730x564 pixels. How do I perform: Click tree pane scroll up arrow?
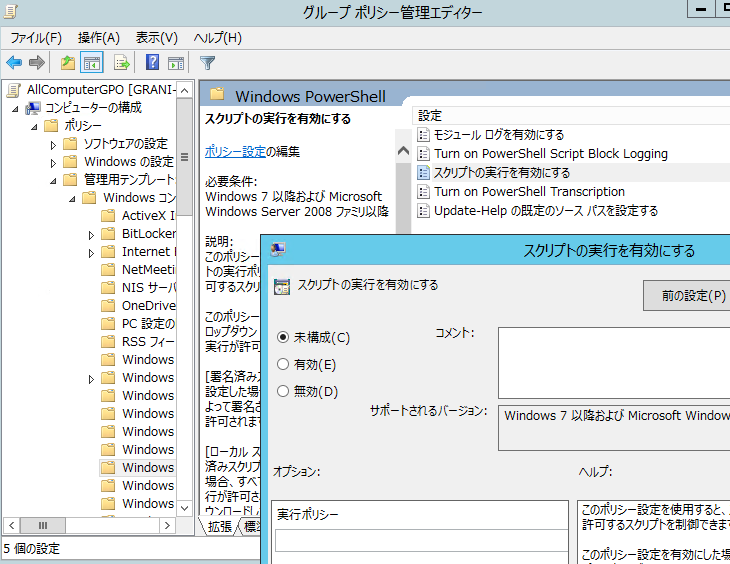[185, 90]
